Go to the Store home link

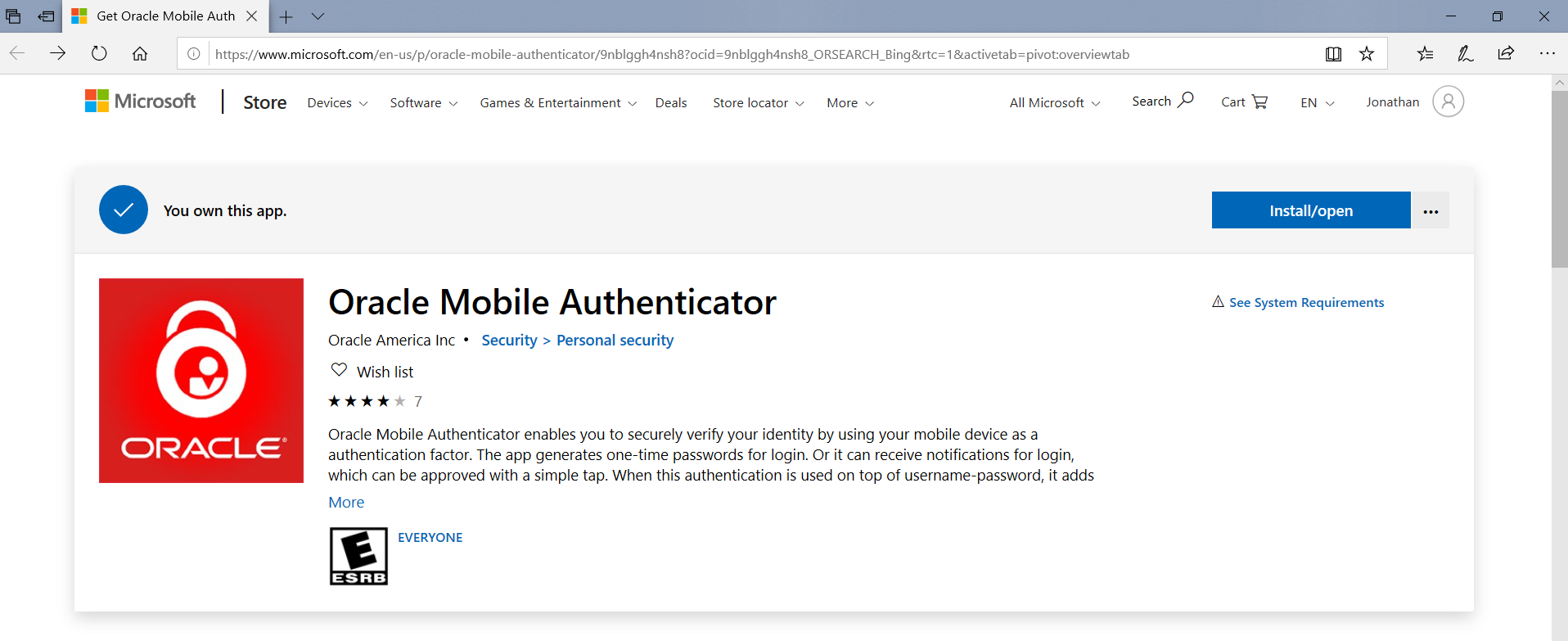265,102
